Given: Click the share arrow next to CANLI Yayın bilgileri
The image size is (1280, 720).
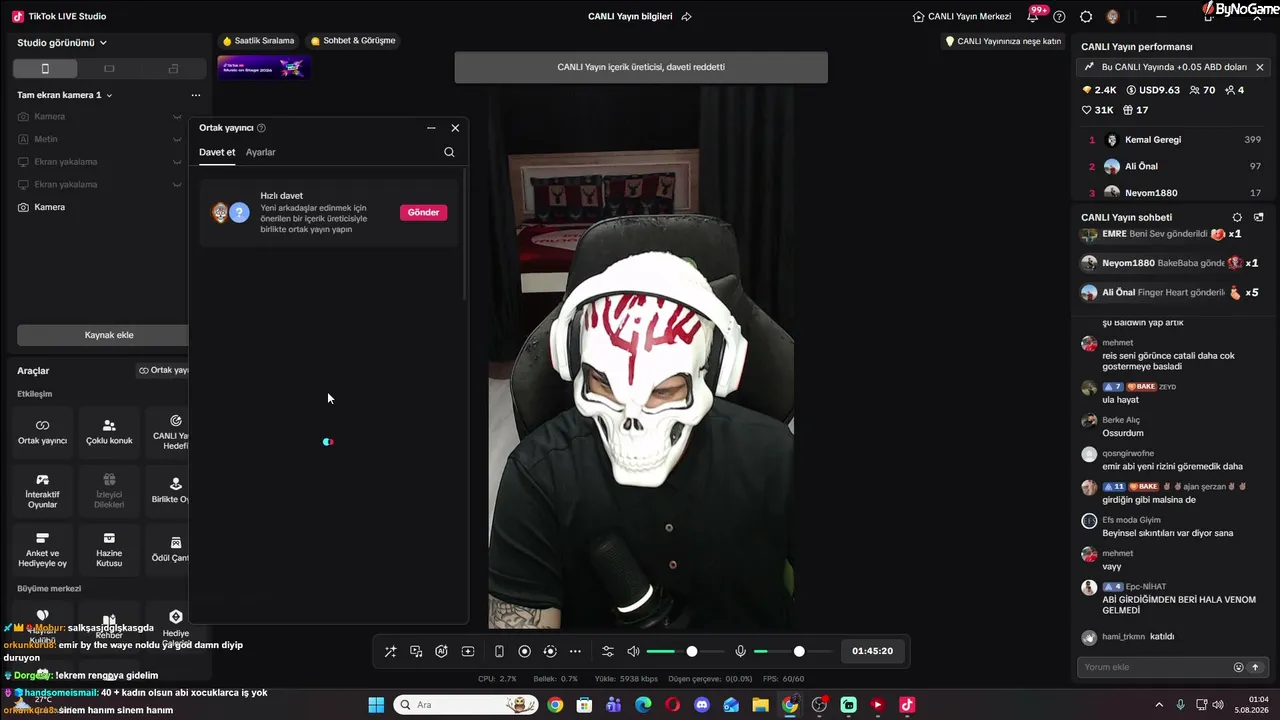Looking at the screenshot, I should [686, 16].
